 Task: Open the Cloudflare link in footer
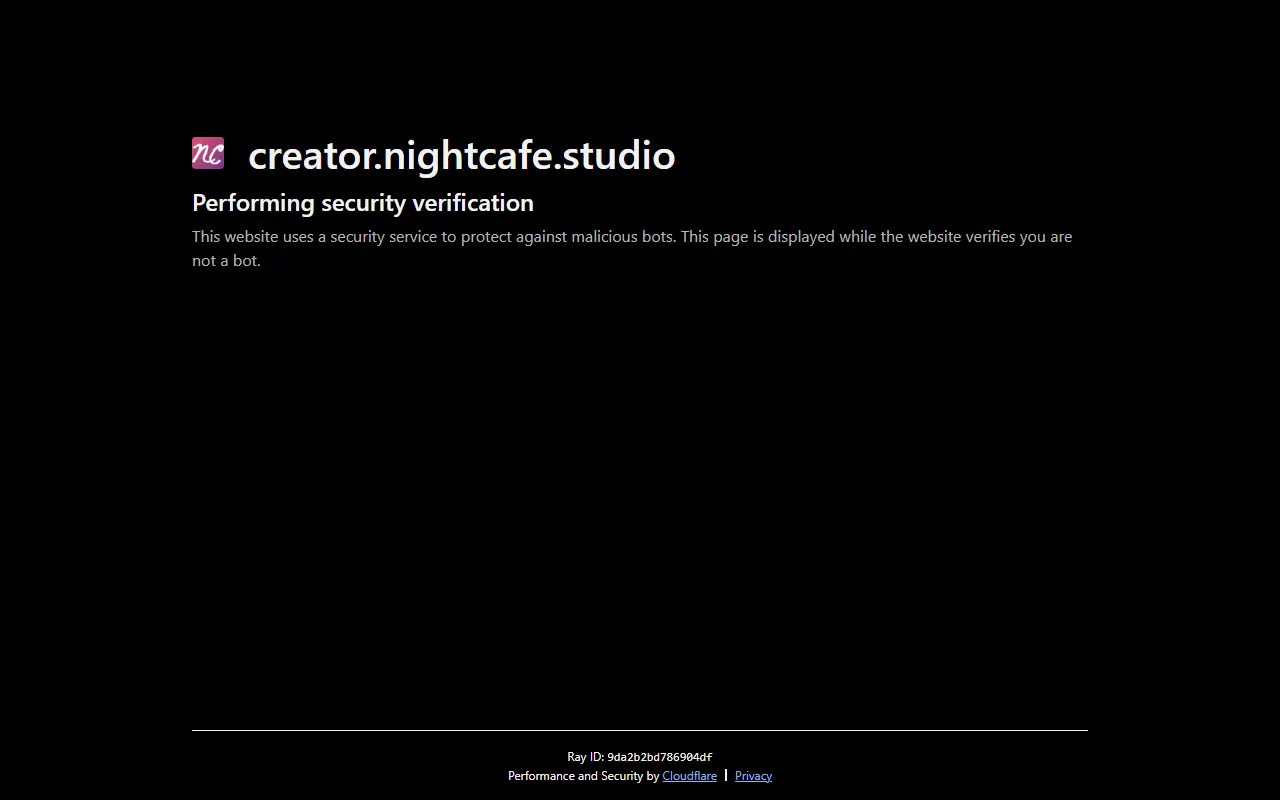click(689, 776)
